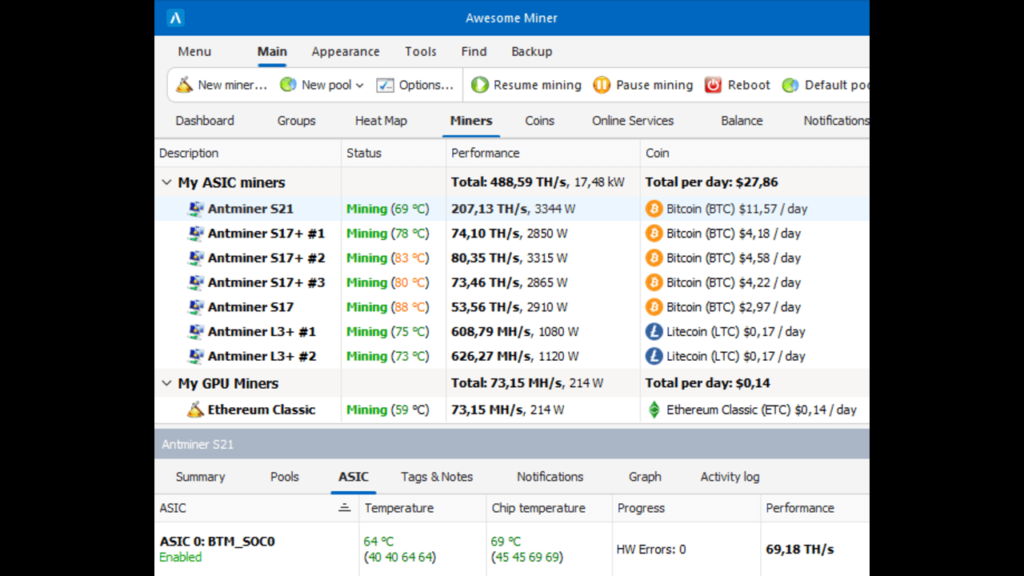Open the Heat Map view tab
The width and height of the screenshot is (1024, 576).
point(381,121)
